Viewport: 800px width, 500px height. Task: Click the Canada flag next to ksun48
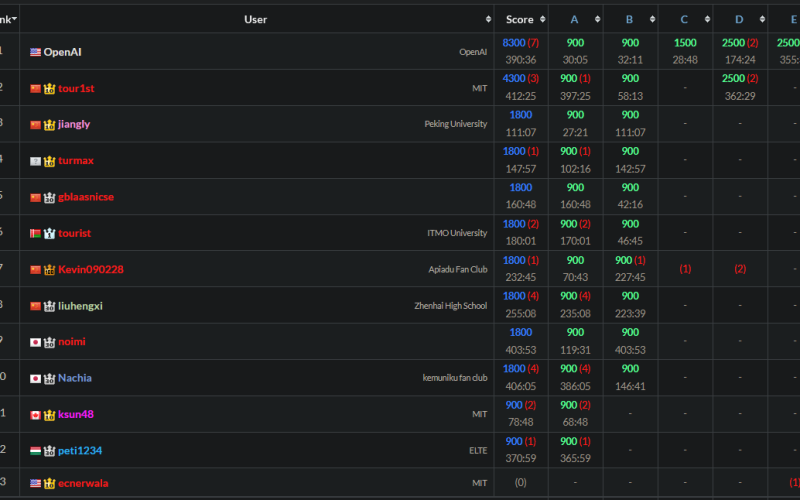coord(35,415)
